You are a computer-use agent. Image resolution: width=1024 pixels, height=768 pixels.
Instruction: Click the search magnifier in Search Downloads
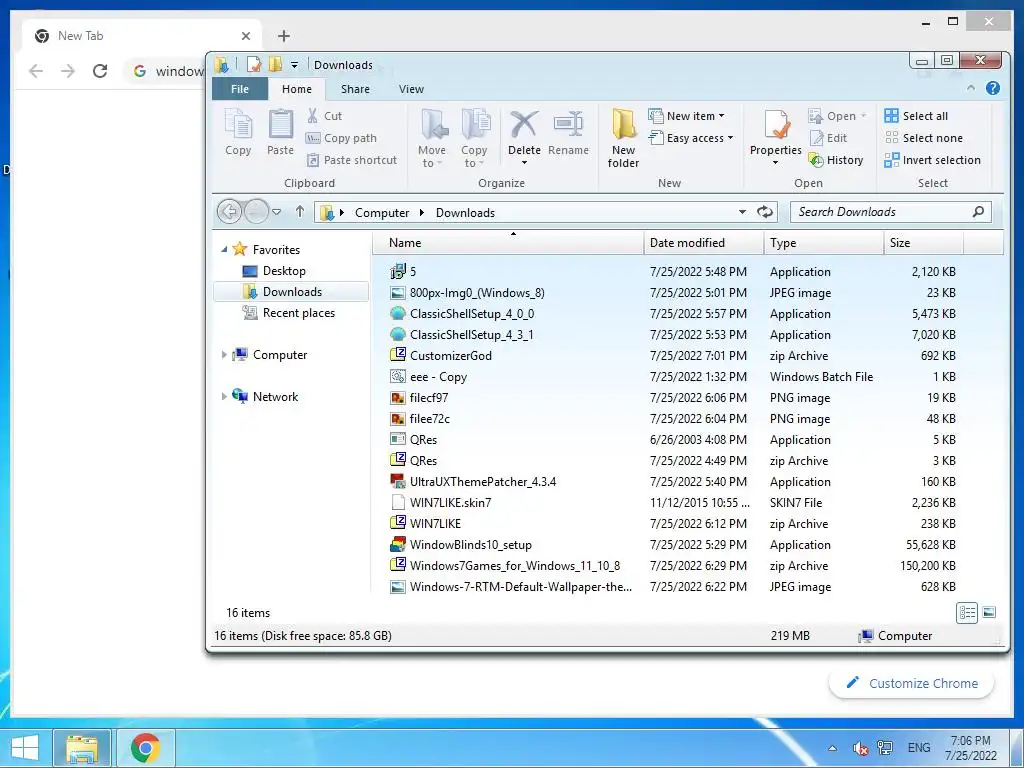978,212
